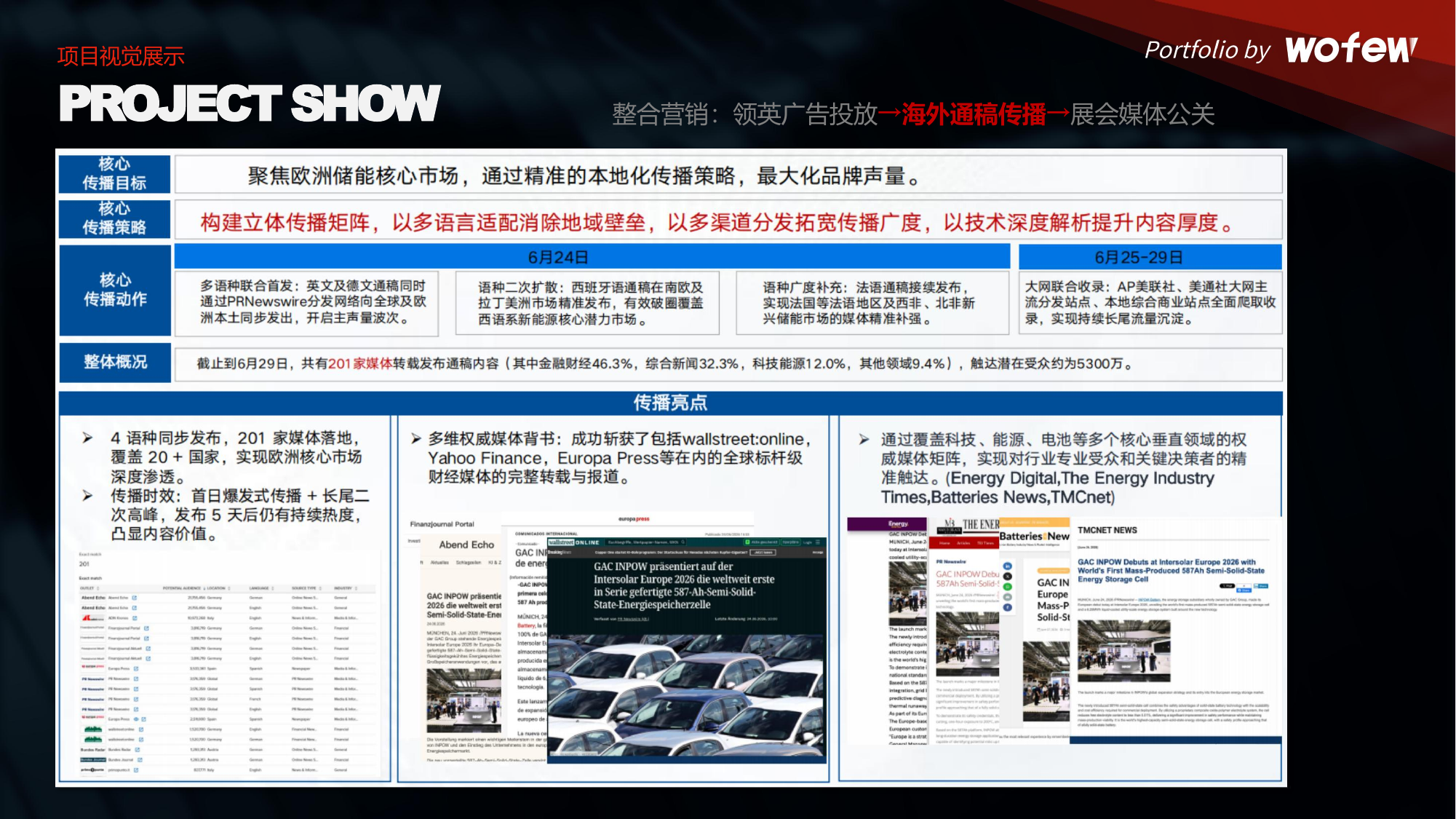Click the "PROJECT SHOW" title
This screenshot has width=1456, height=819.
coord(250,103)
